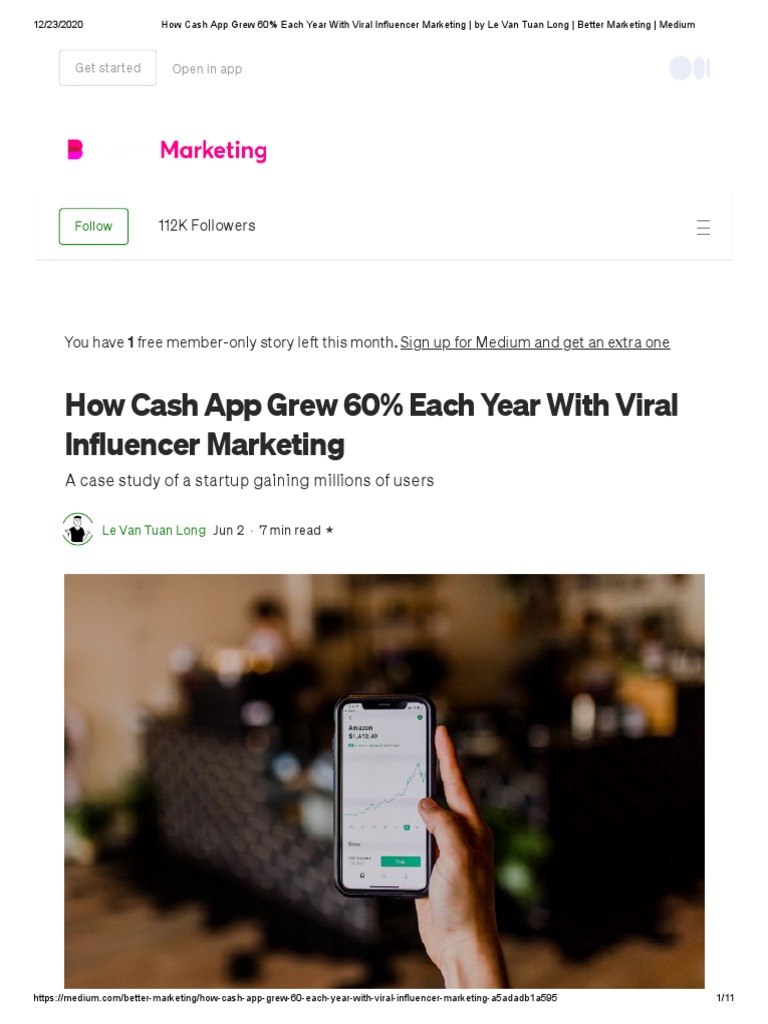
Task: Click Open in app link
Action: click(207, 69)
